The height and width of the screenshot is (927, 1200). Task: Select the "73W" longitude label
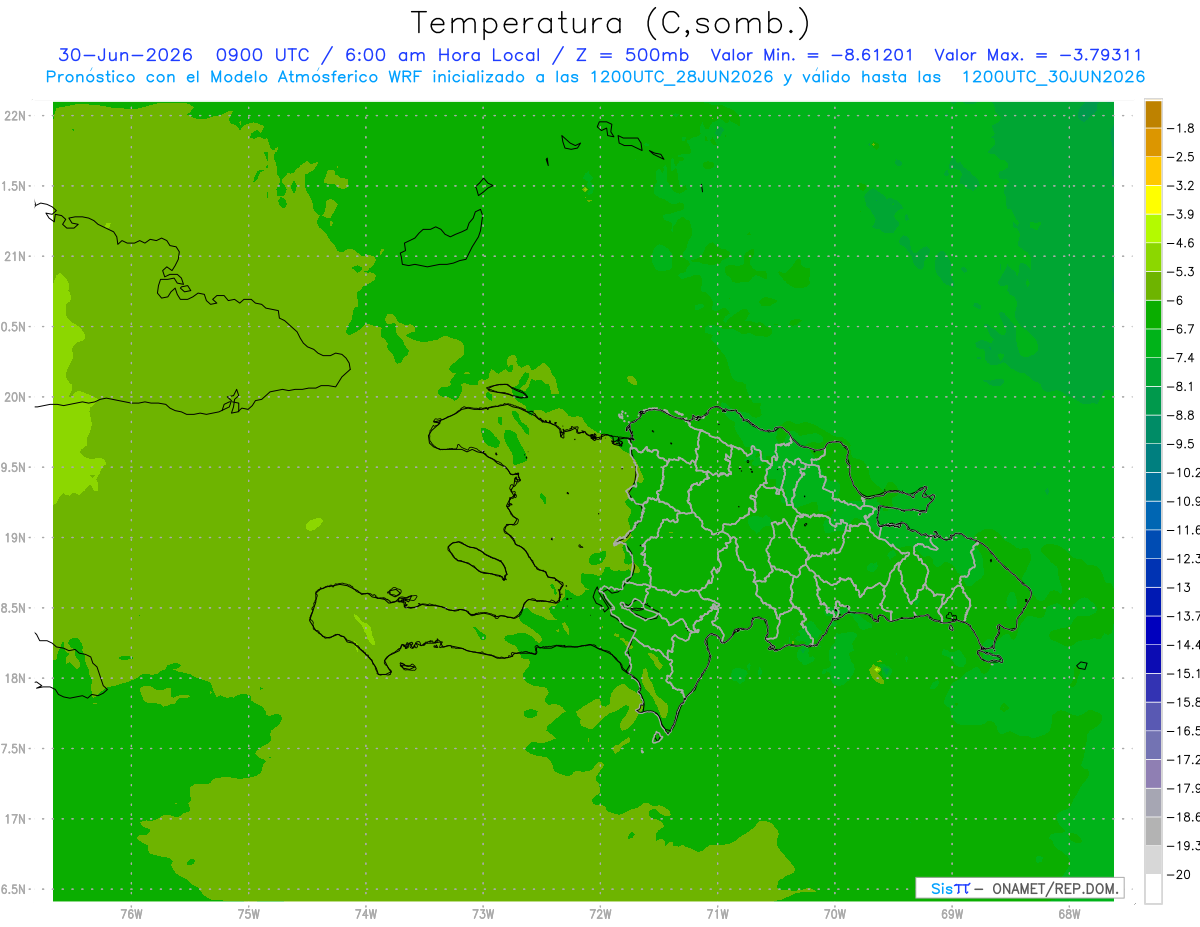[483, 914]
